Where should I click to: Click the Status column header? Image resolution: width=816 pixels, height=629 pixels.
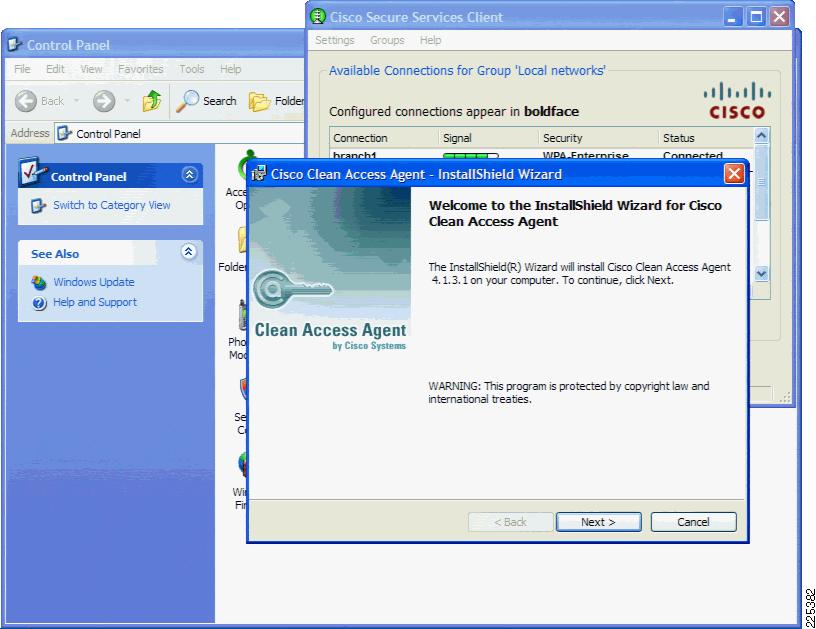[x=706, y=138]
